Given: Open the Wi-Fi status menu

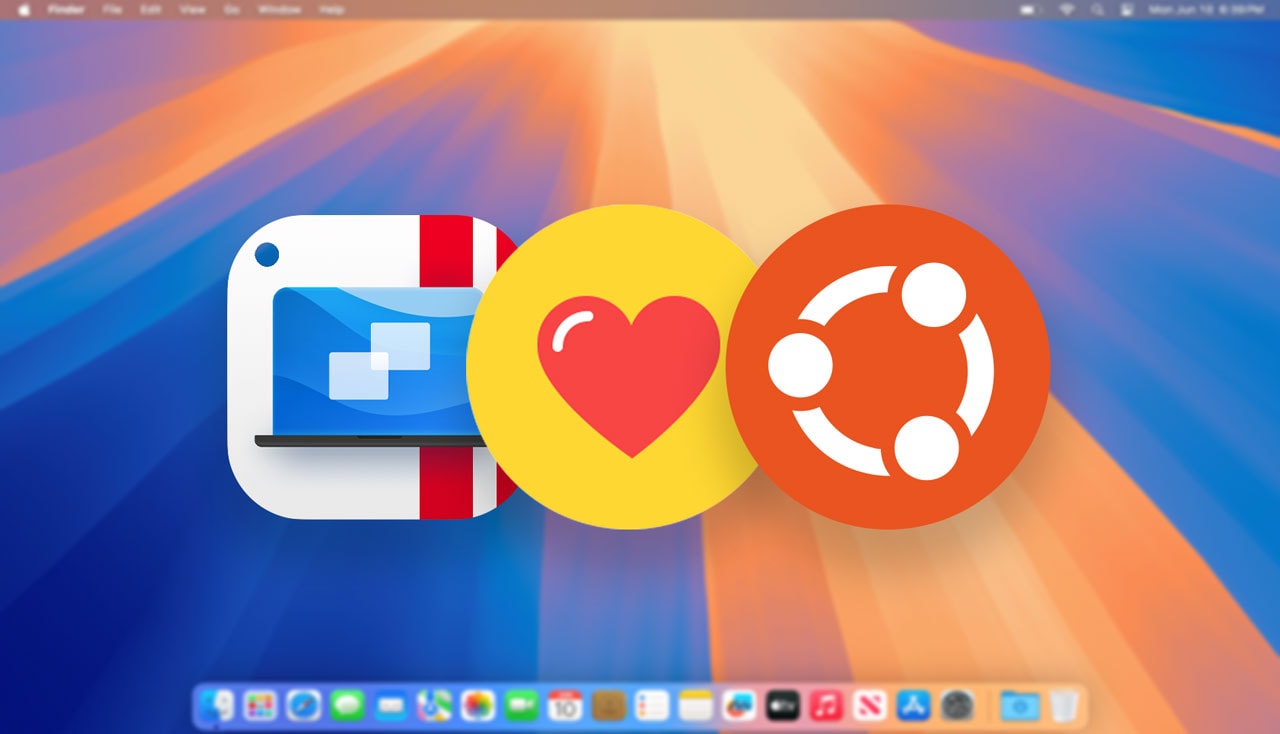Looking at the screenshot, I should [1067, 9].
